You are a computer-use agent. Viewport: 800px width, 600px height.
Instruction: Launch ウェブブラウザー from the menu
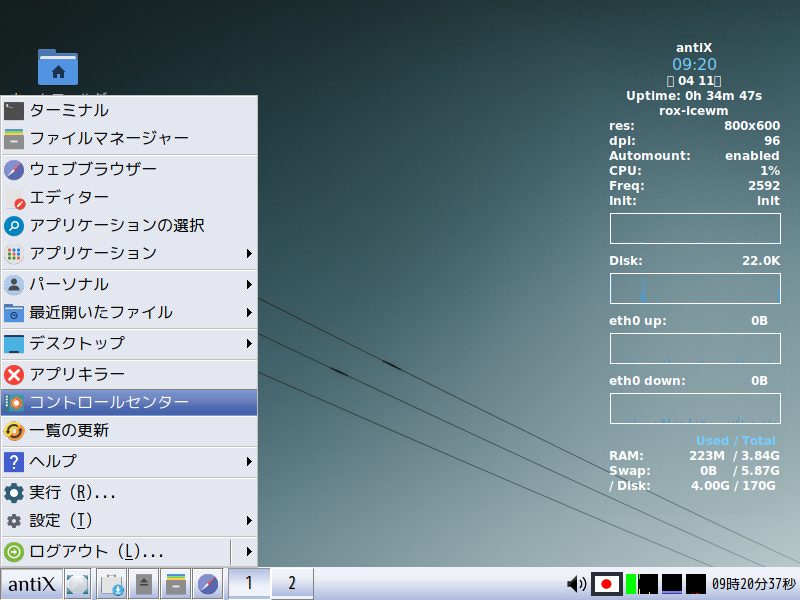[129, 169]
